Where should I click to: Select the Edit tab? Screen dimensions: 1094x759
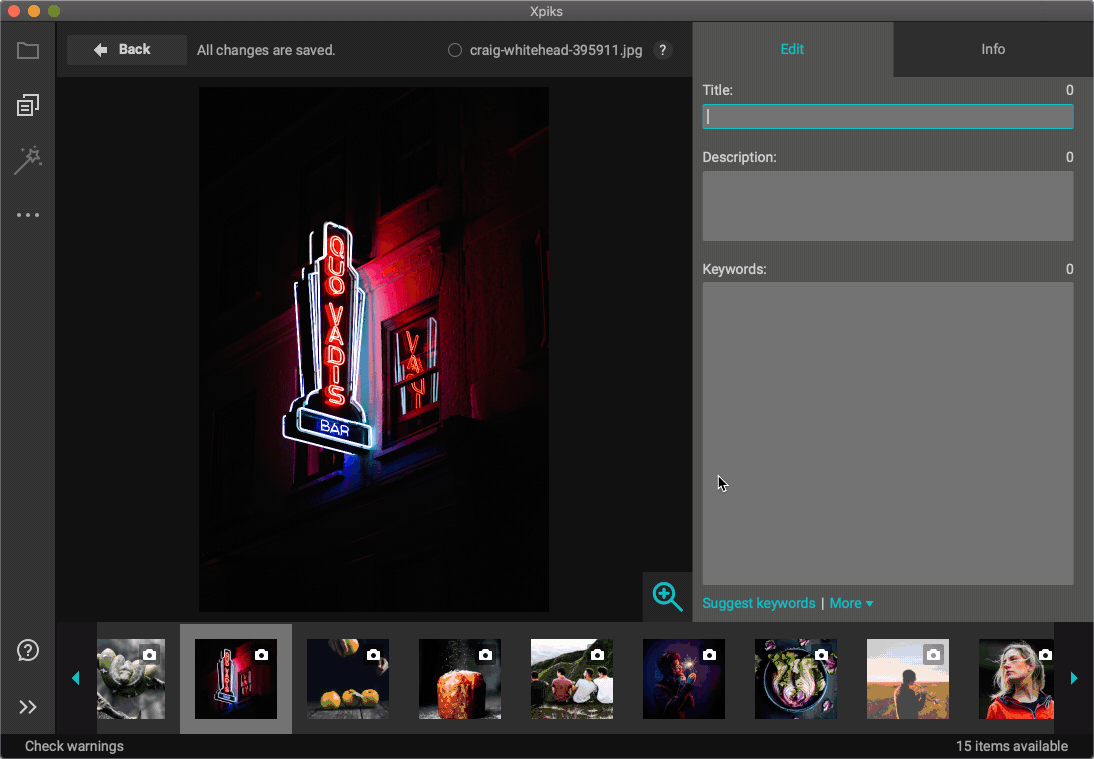pos(792,49)
